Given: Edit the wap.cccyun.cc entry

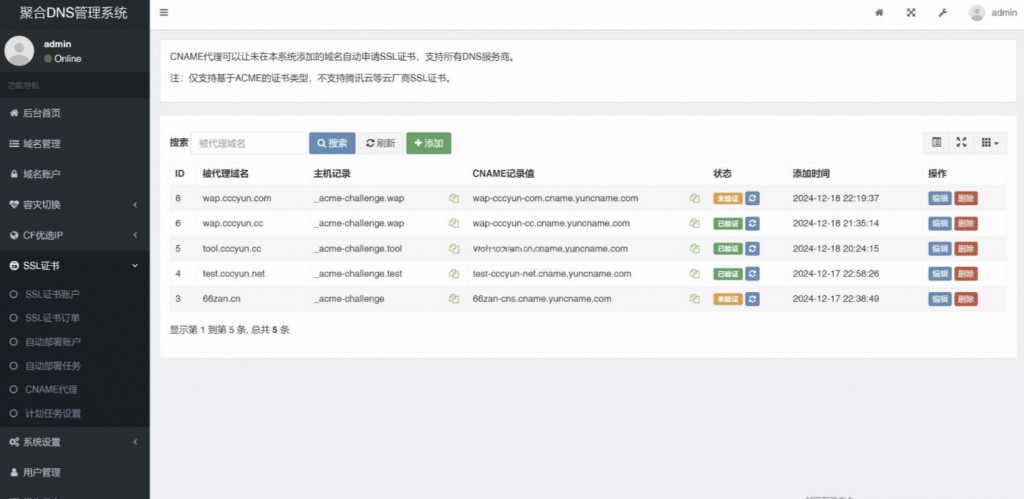Looking at the screenshot, I should tap(940, 223).
